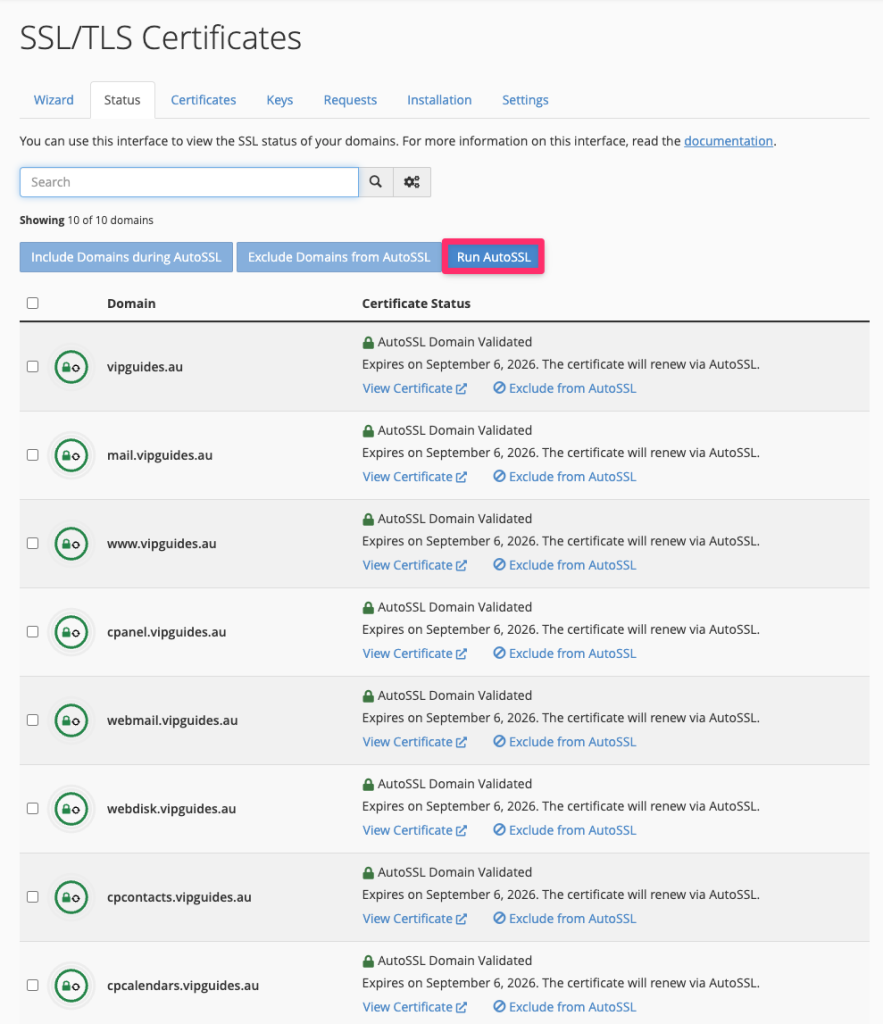Click the lock status icon for cpcalendars.vipguides.au

tap(71, 985)
